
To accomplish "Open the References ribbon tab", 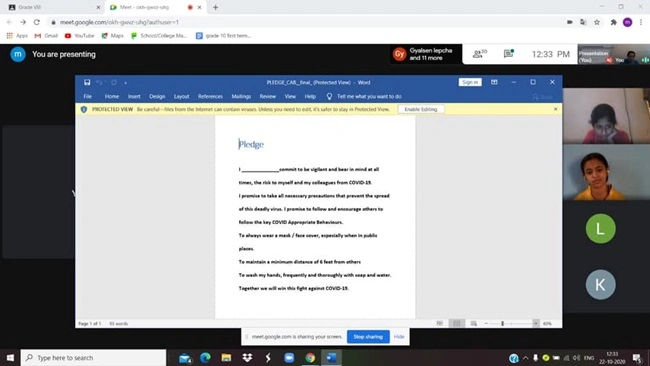I will click(x=210, y=96).
